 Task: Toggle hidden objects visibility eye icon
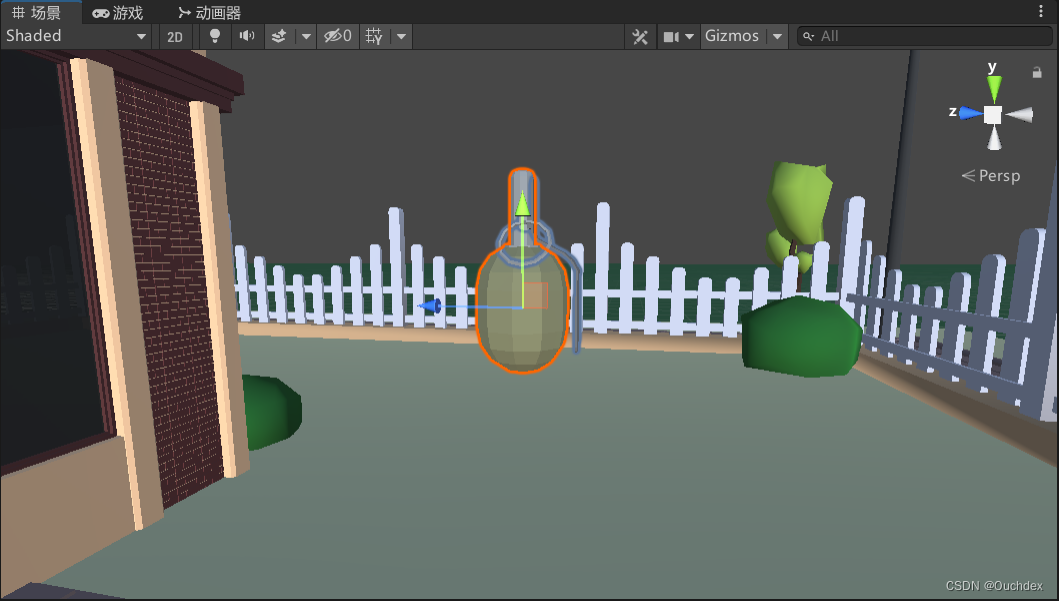337,36
